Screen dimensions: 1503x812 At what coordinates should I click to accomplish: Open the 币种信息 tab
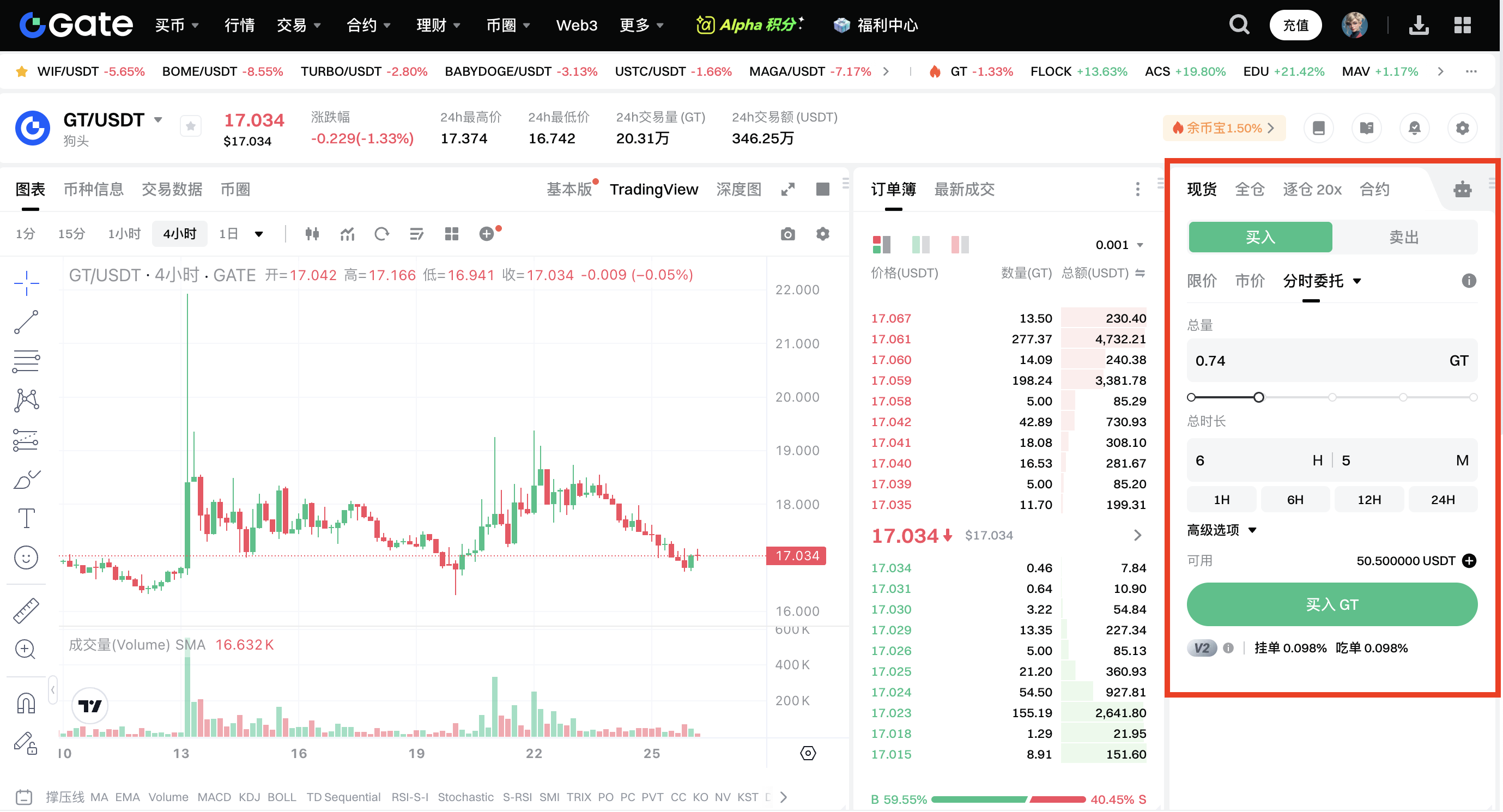click(x=93, y=190)
